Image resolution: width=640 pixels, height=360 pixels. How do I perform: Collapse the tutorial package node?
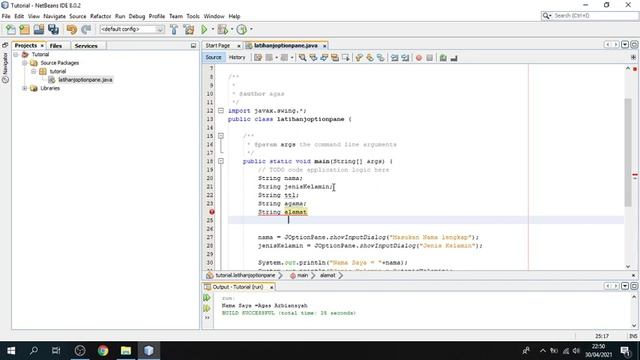33,71
